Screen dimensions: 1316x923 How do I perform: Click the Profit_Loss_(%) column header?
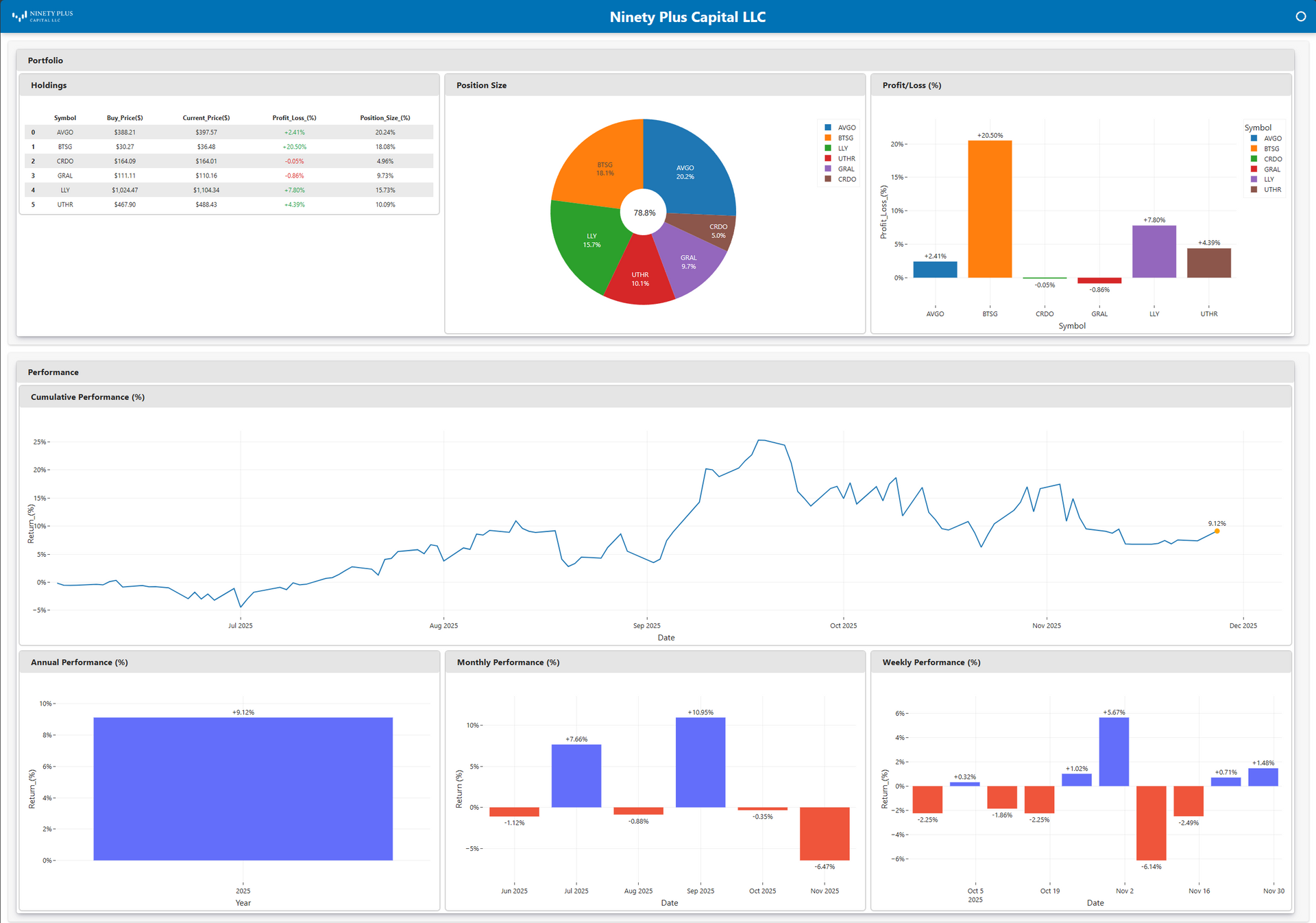tap(294, 118)
